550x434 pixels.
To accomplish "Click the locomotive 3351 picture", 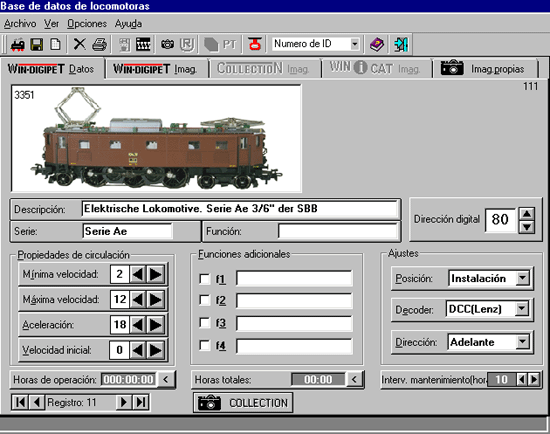I will (156, 138).
